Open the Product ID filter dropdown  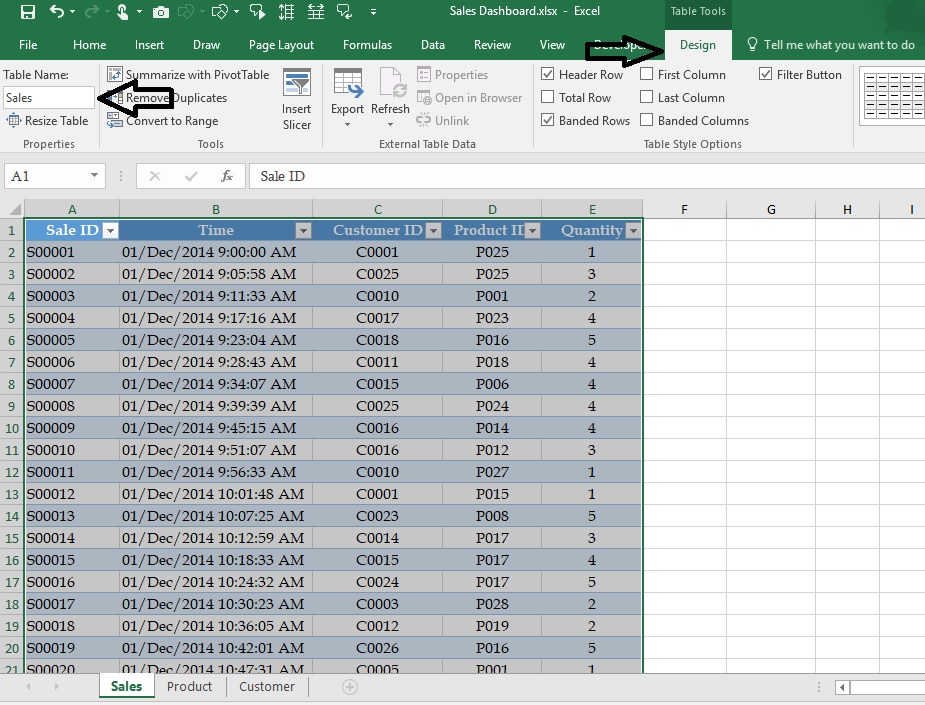click(532, 231)
